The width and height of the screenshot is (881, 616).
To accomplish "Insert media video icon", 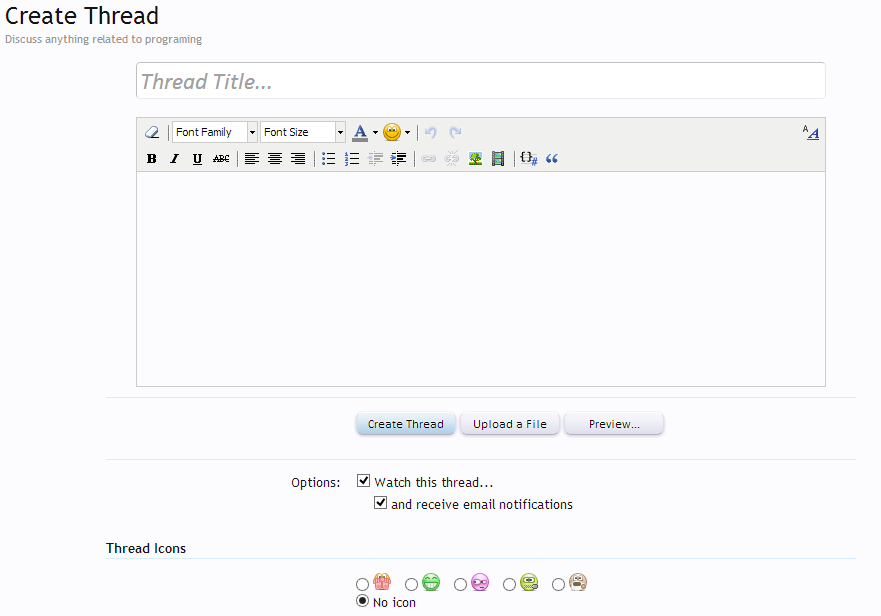I will click(x=498, y=159).
